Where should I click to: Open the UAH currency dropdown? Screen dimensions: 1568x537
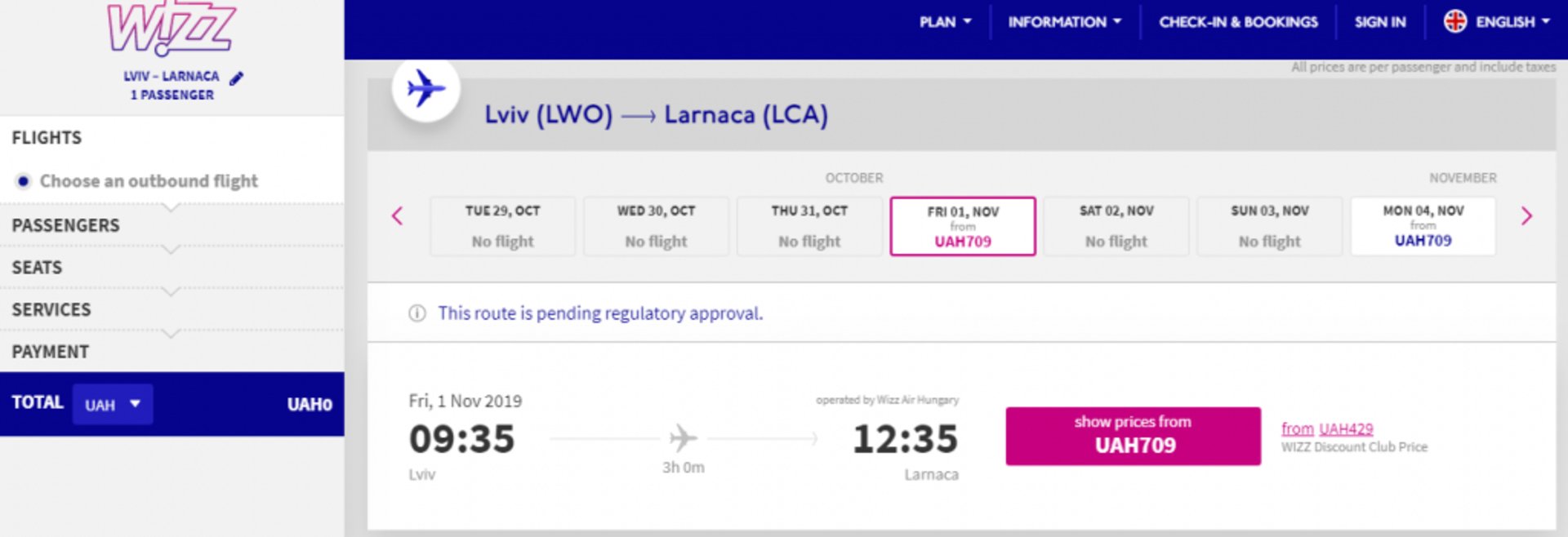click(x=113, y=404)
